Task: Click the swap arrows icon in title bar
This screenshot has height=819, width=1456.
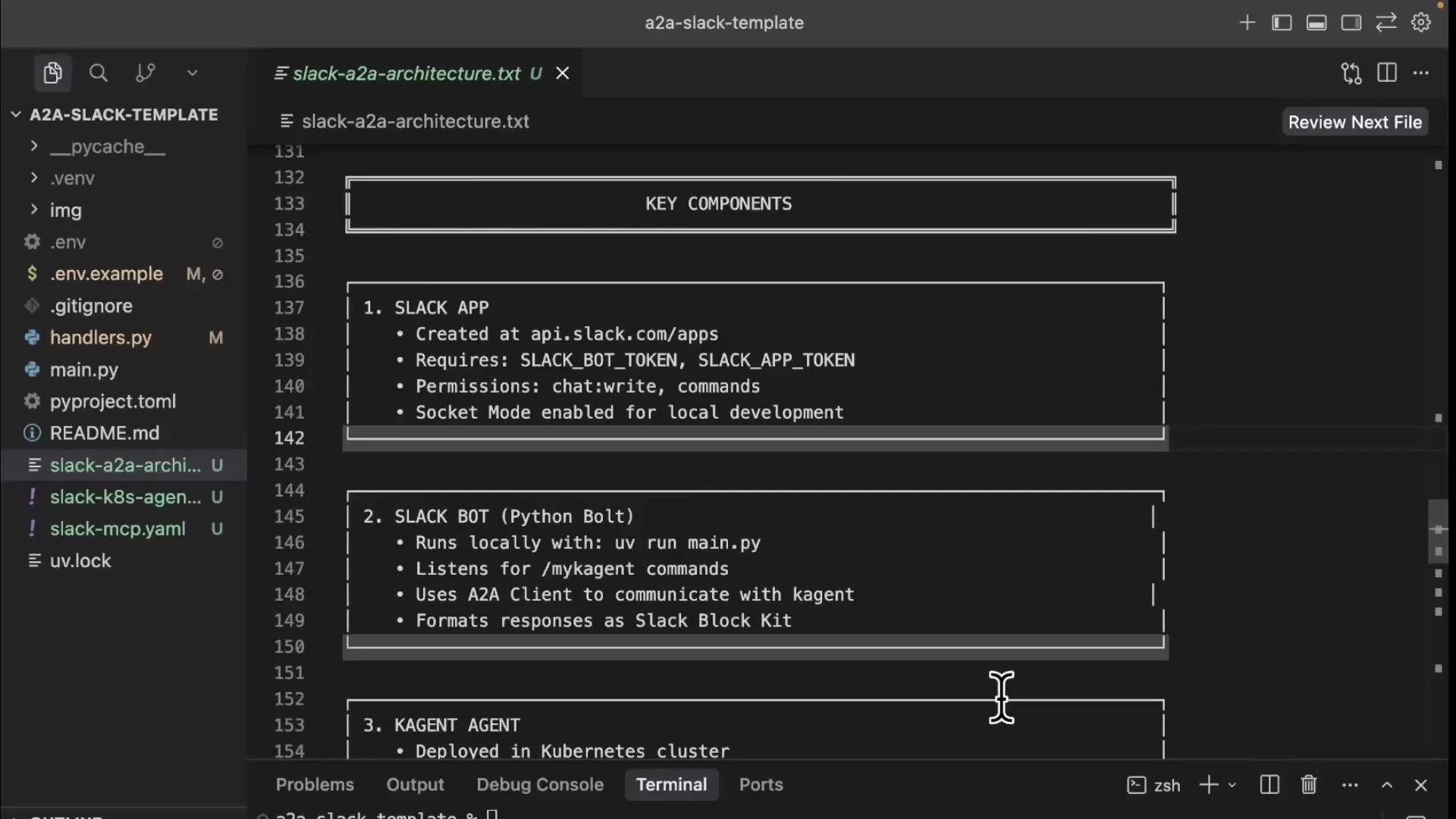Action: point(1386,23)
